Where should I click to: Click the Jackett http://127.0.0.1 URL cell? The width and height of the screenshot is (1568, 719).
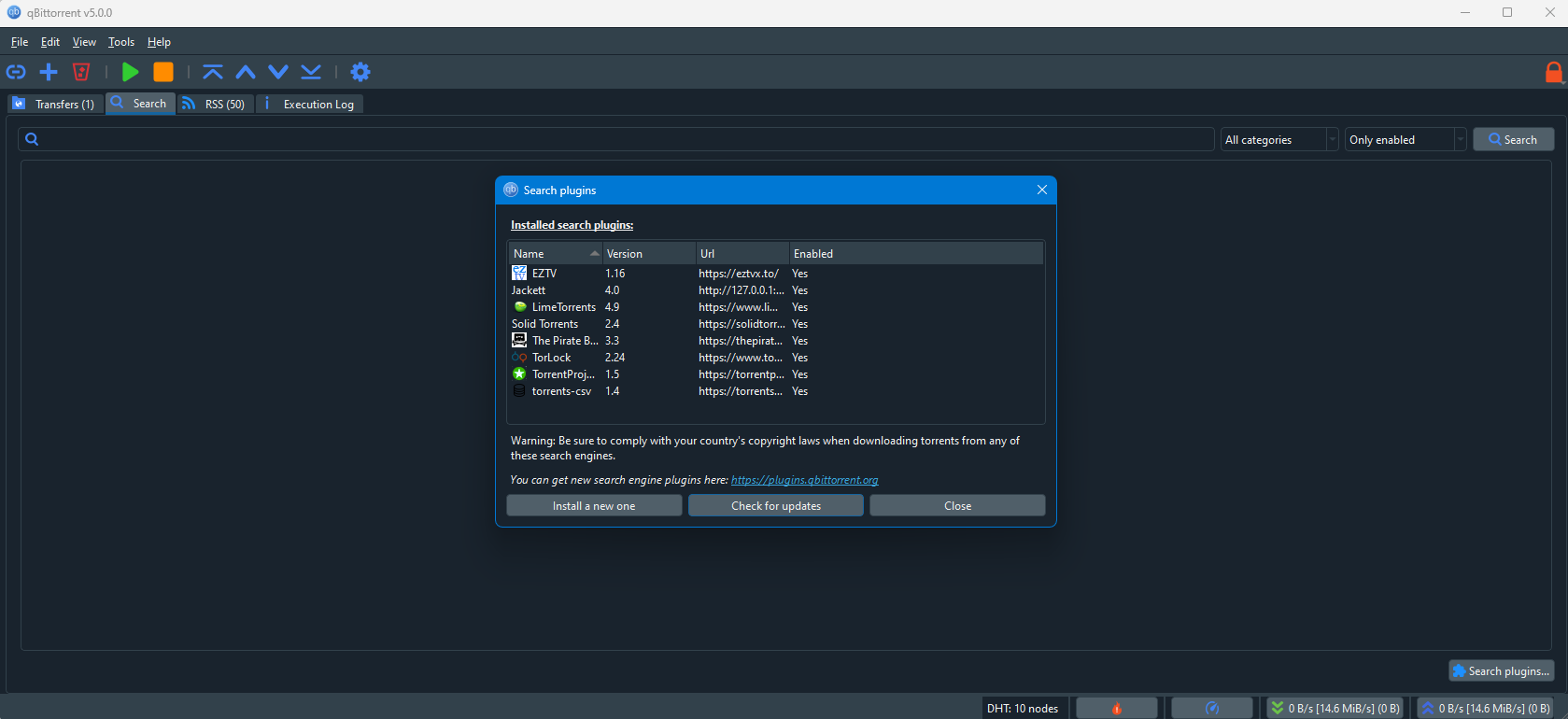click(742, 289)
